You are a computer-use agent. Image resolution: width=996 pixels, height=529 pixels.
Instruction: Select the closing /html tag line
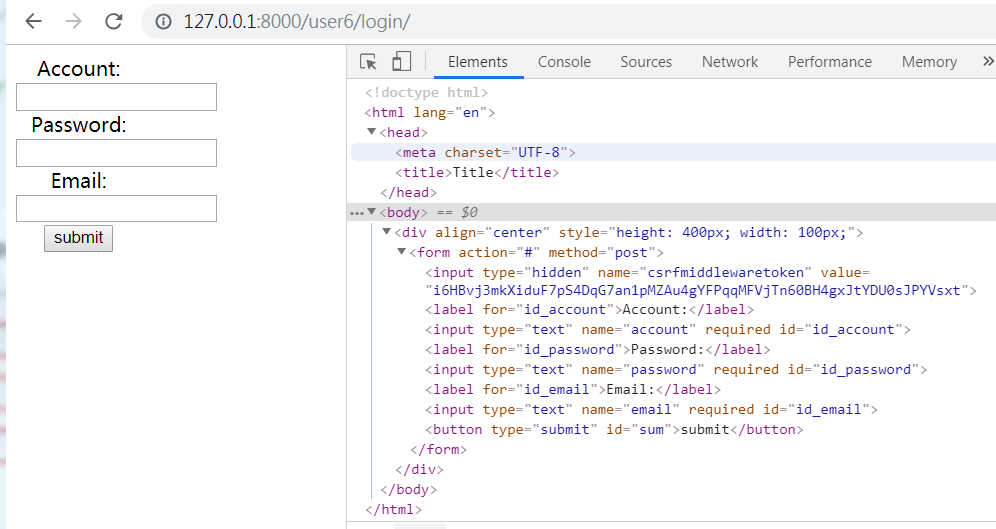click(394, 509)
